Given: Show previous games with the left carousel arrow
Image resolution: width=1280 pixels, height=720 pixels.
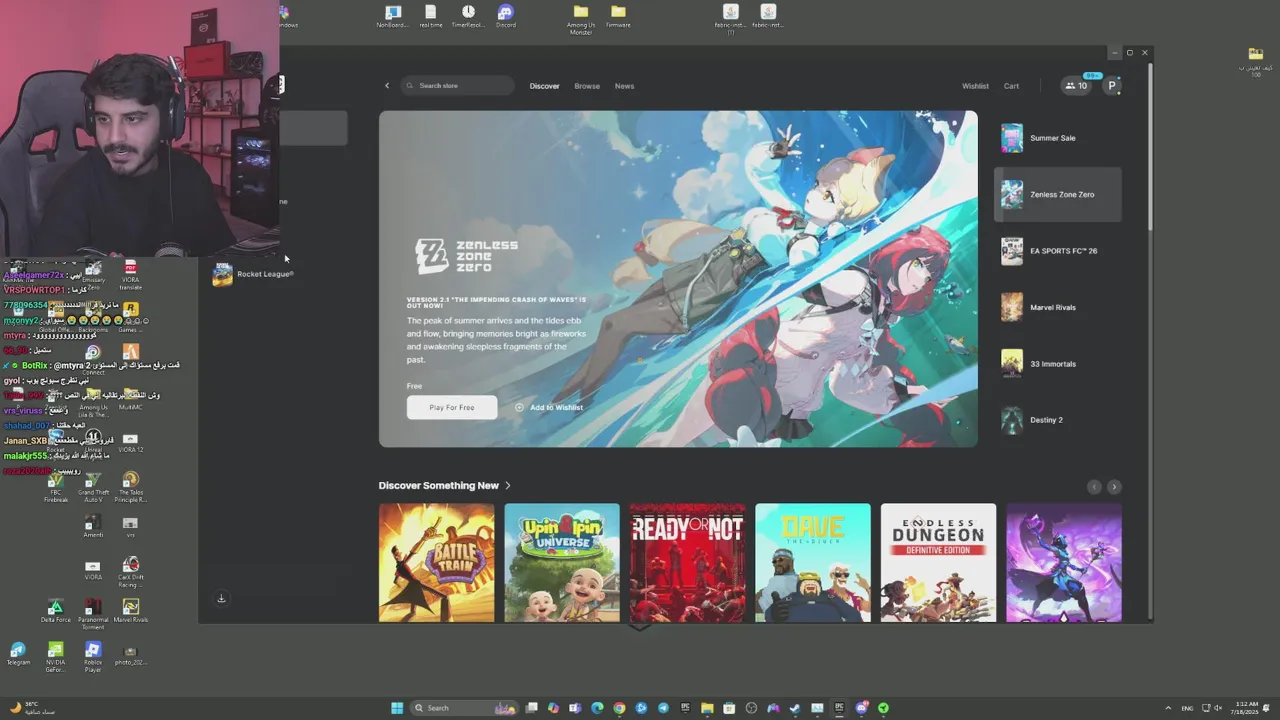Looking at the screenshot, I should (1094, 487).
